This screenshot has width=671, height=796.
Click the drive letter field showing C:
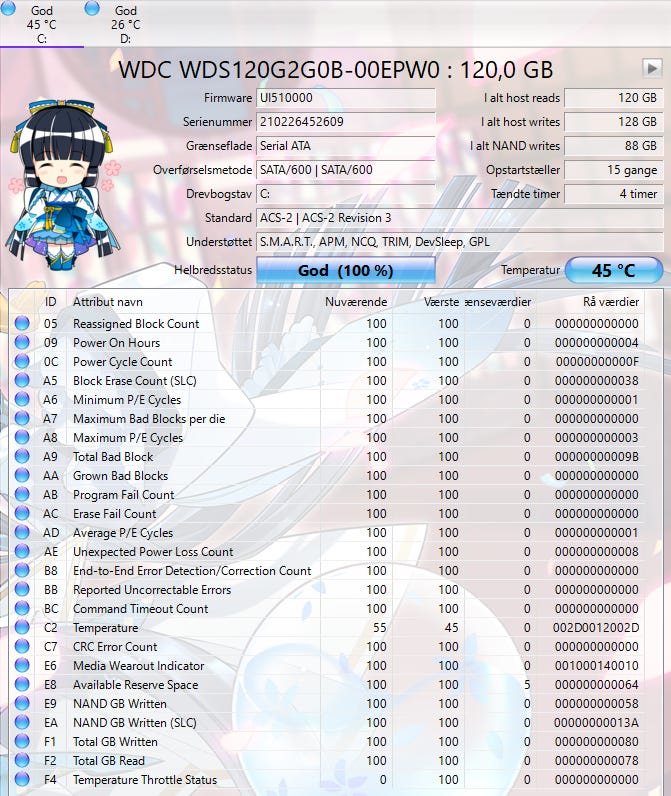(x=346, y=194)
